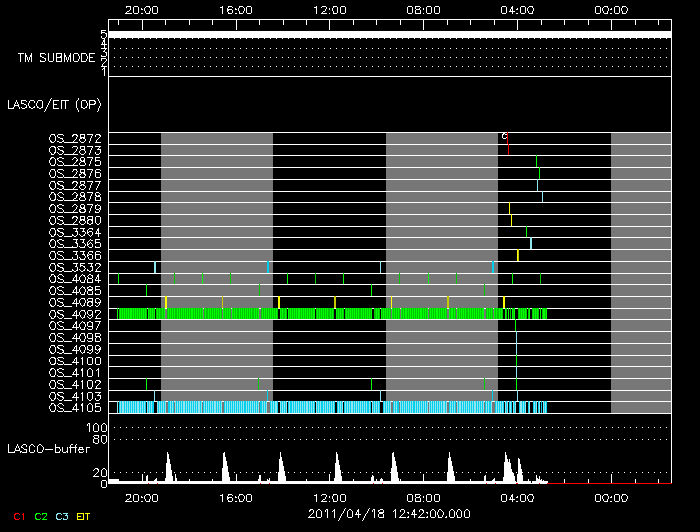The image size is (700, 532).
Task: Click the yellow marker in OS_2880 row
Action: (511, 220)
